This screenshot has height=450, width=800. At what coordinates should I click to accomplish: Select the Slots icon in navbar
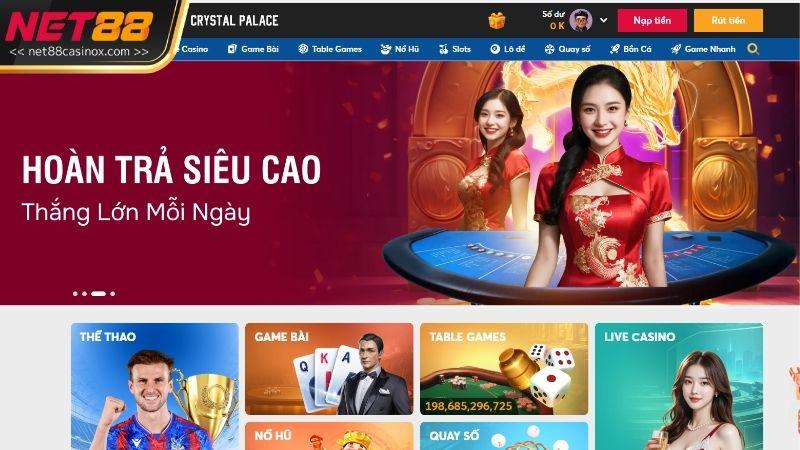[x=443, y=49]
